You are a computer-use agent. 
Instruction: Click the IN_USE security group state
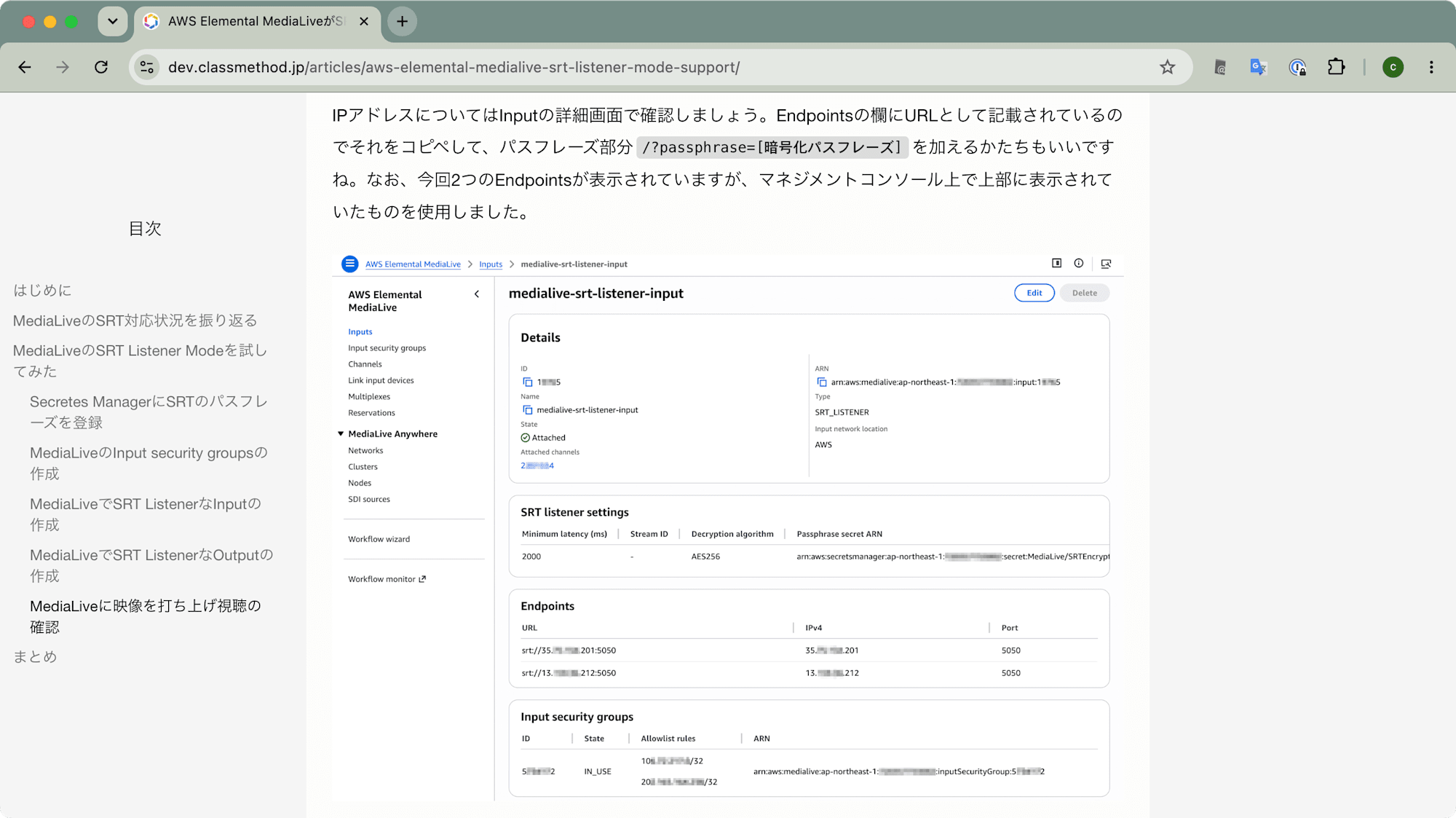coord(598,771)
